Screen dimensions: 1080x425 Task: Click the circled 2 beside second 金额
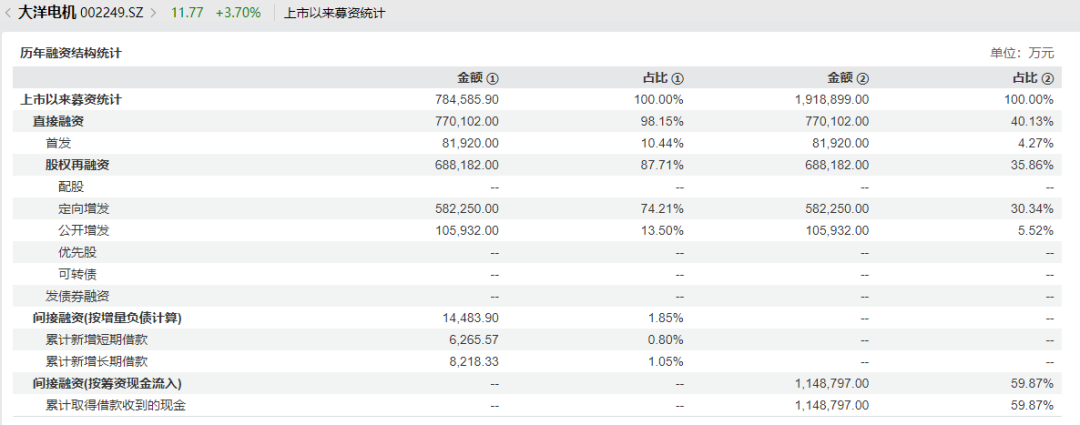862,78
